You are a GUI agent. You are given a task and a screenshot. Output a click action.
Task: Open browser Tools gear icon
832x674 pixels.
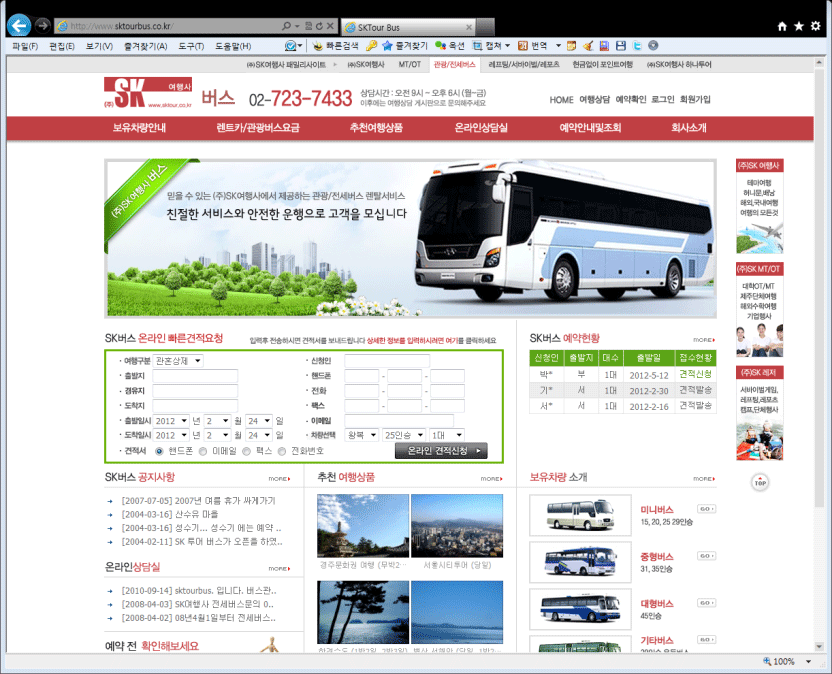coord(816,26)
